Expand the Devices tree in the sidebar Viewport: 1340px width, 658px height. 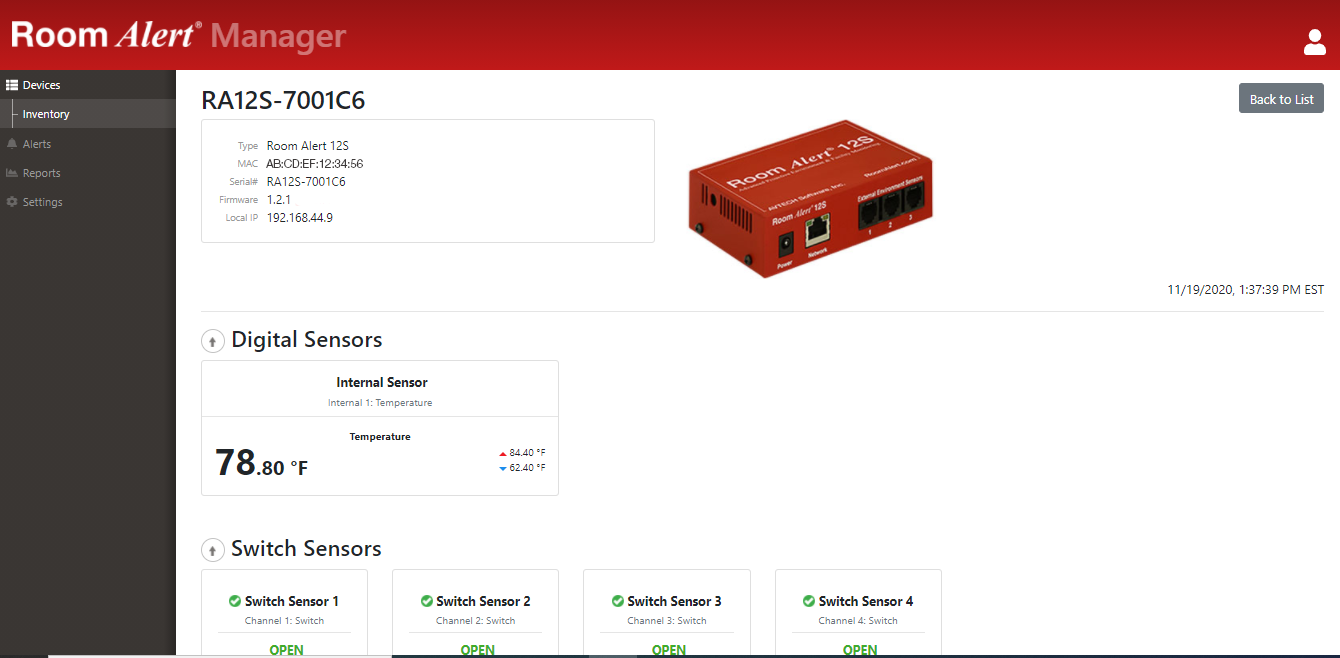pyautogui.click(x=40, y=84)
